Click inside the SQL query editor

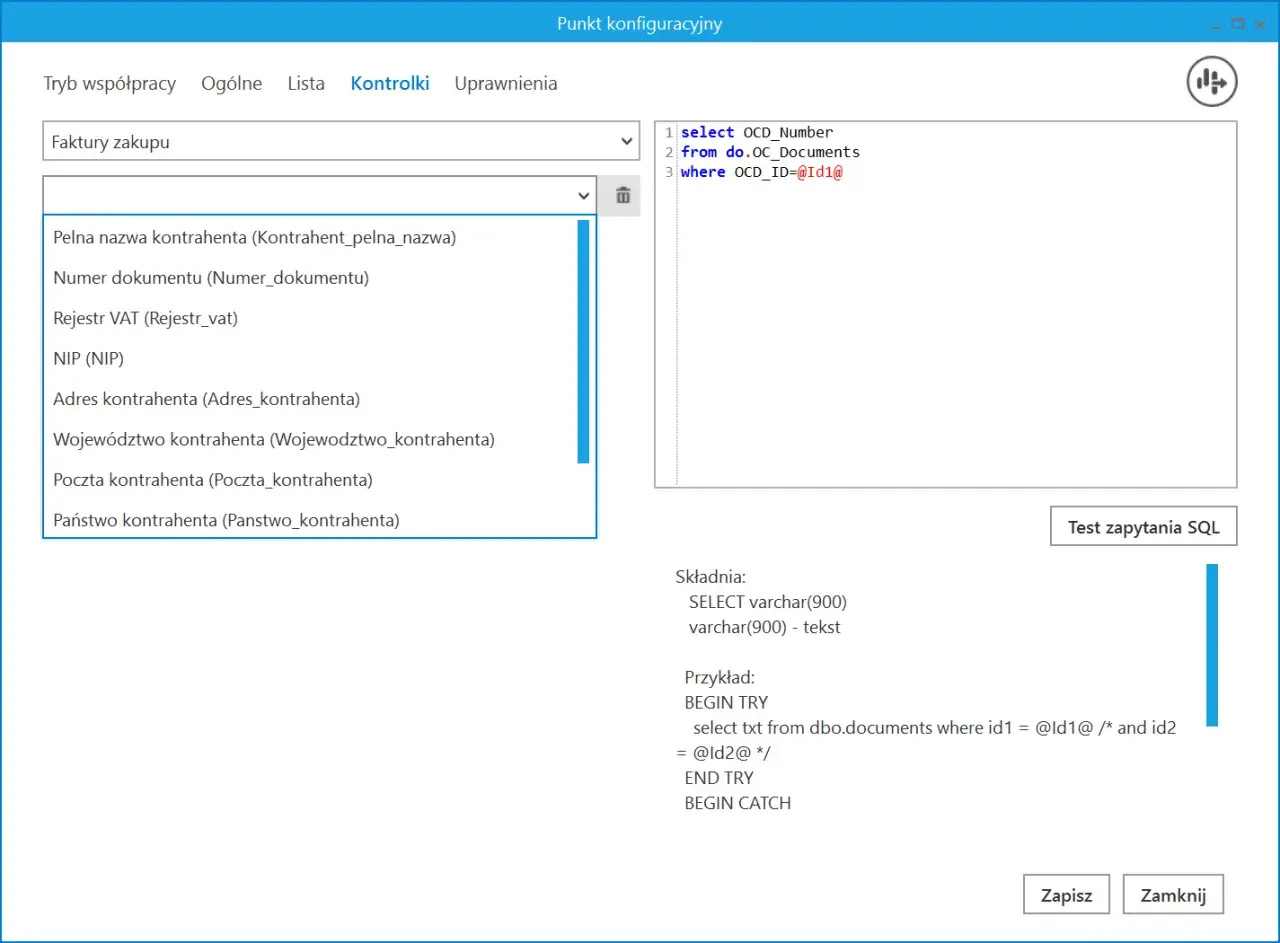946,305
